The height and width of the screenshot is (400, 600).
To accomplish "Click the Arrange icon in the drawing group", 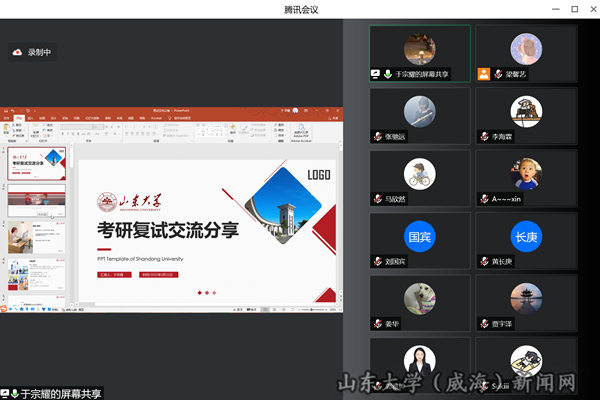I will pyautogui.click(x=233, y=129).
